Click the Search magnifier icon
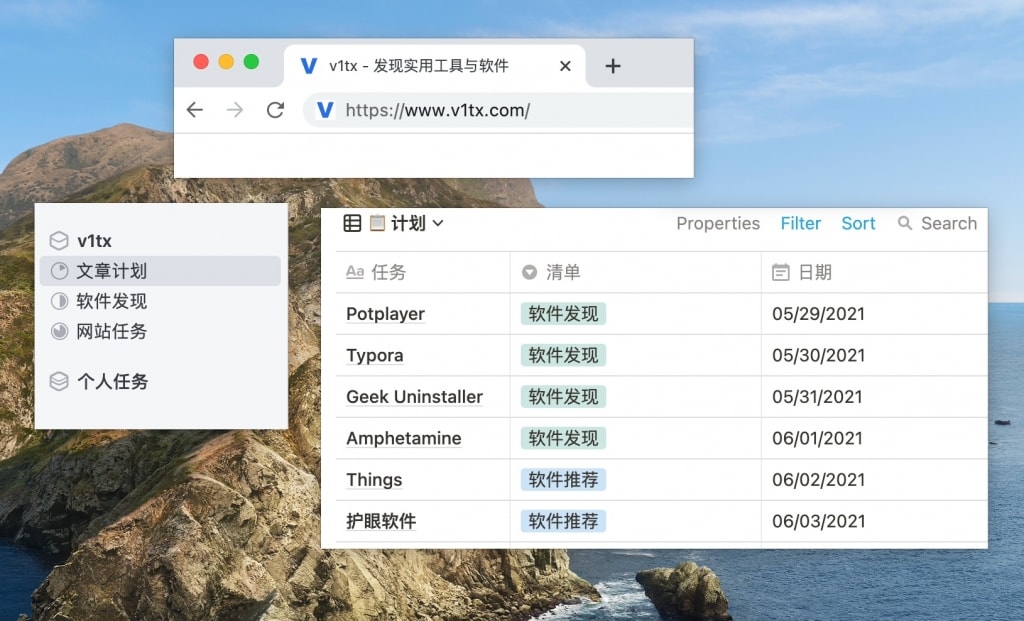Screen dimensions: 1024x621 coord(904,223)
